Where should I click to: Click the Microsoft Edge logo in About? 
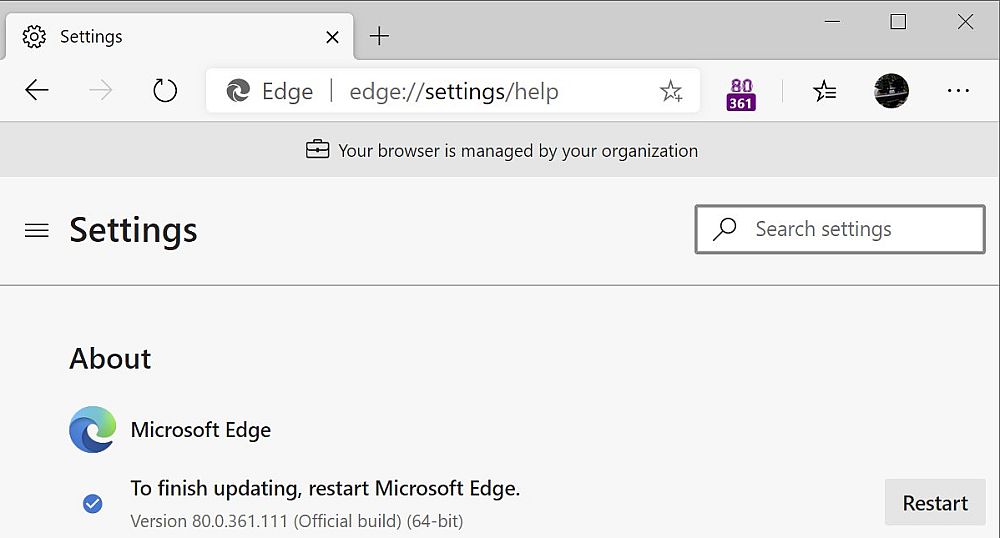coord(93,430)
